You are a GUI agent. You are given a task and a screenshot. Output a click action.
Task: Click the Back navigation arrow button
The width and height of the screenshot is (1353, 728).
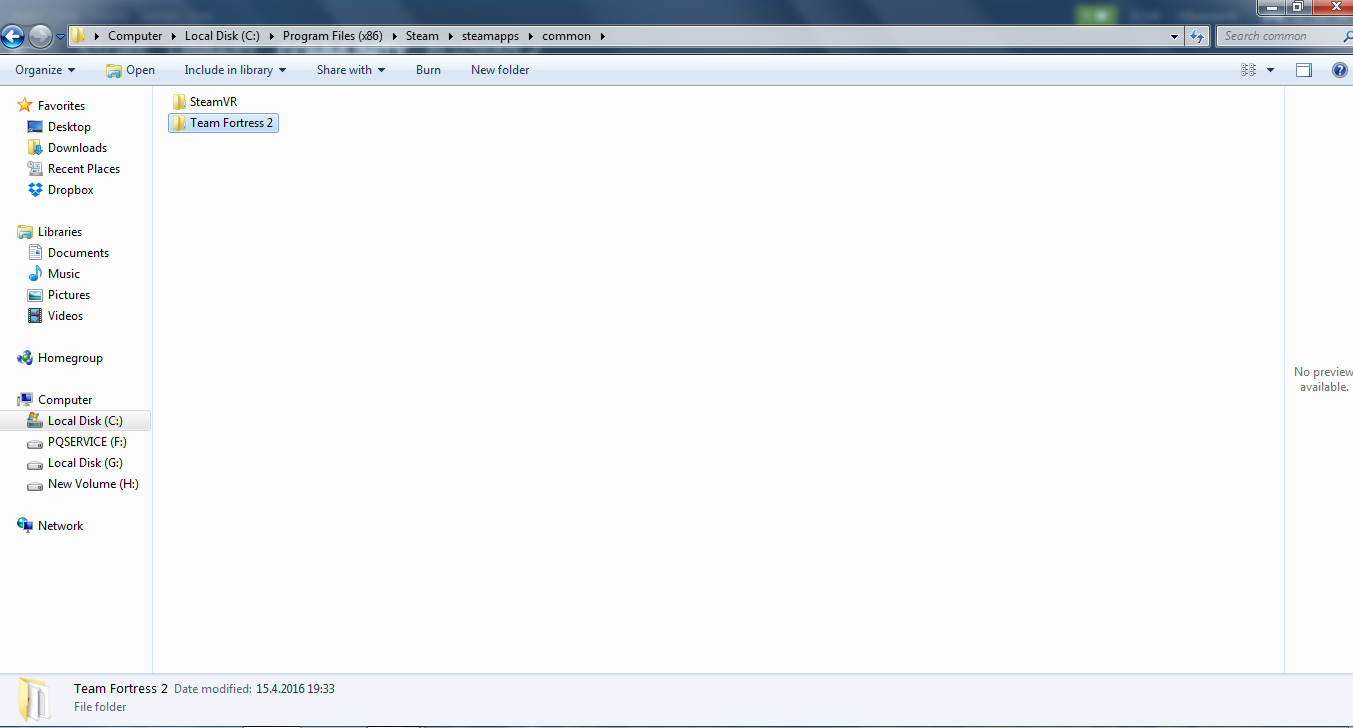[x=13, y=37]
